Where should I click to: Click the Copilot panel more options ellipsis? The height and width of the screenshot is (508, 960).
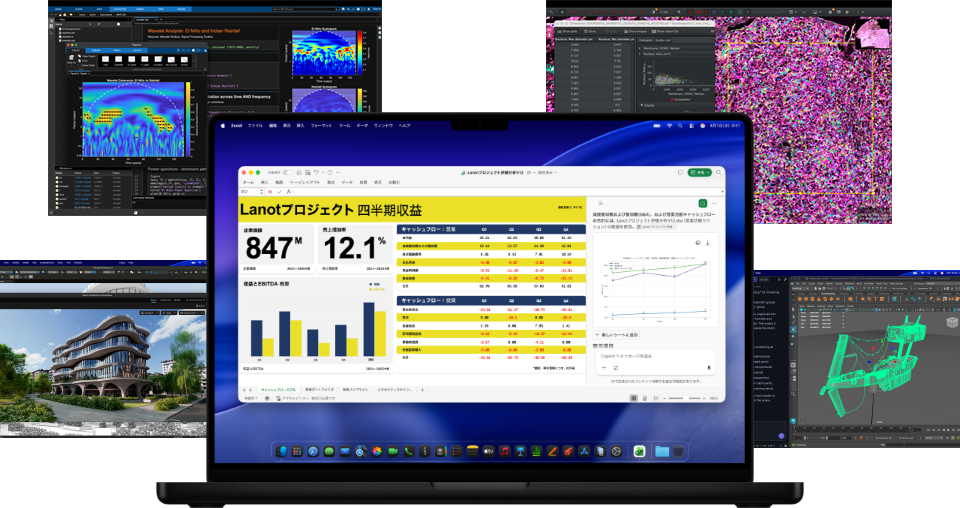716,204
